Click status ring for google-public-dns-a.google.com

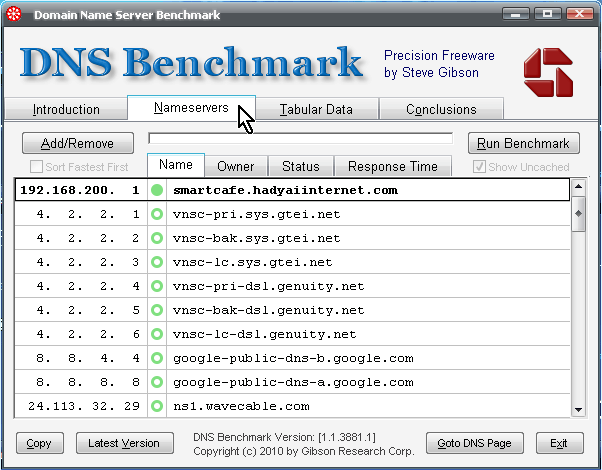click(x=157, y=382)
